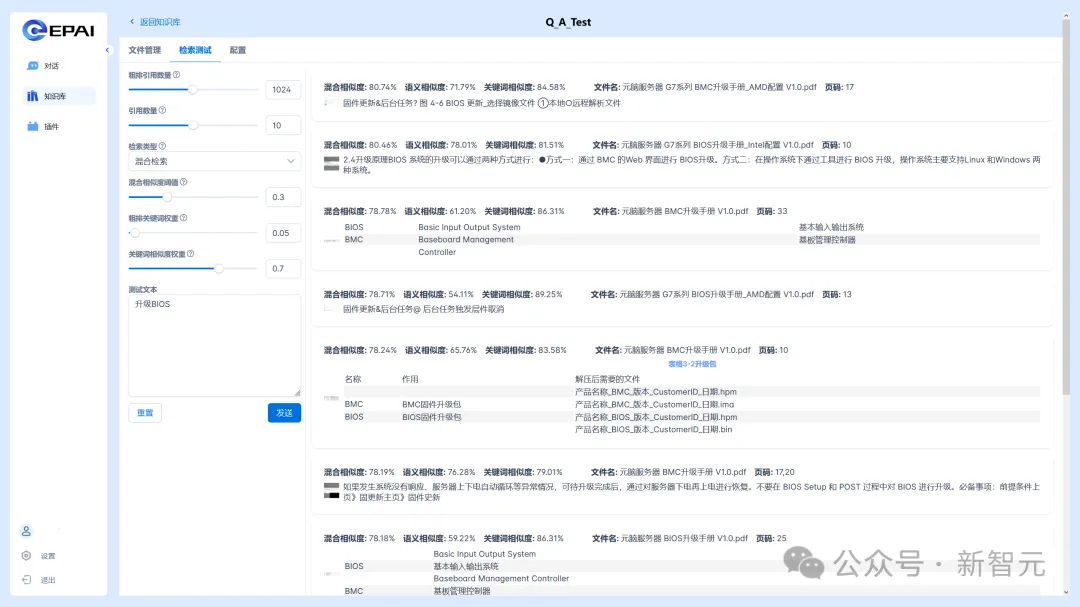The width and height of the screenshot is (1080, 607).
Task: Click the user avatar icon
Action: pyautogui.click(x=27, y=531)
